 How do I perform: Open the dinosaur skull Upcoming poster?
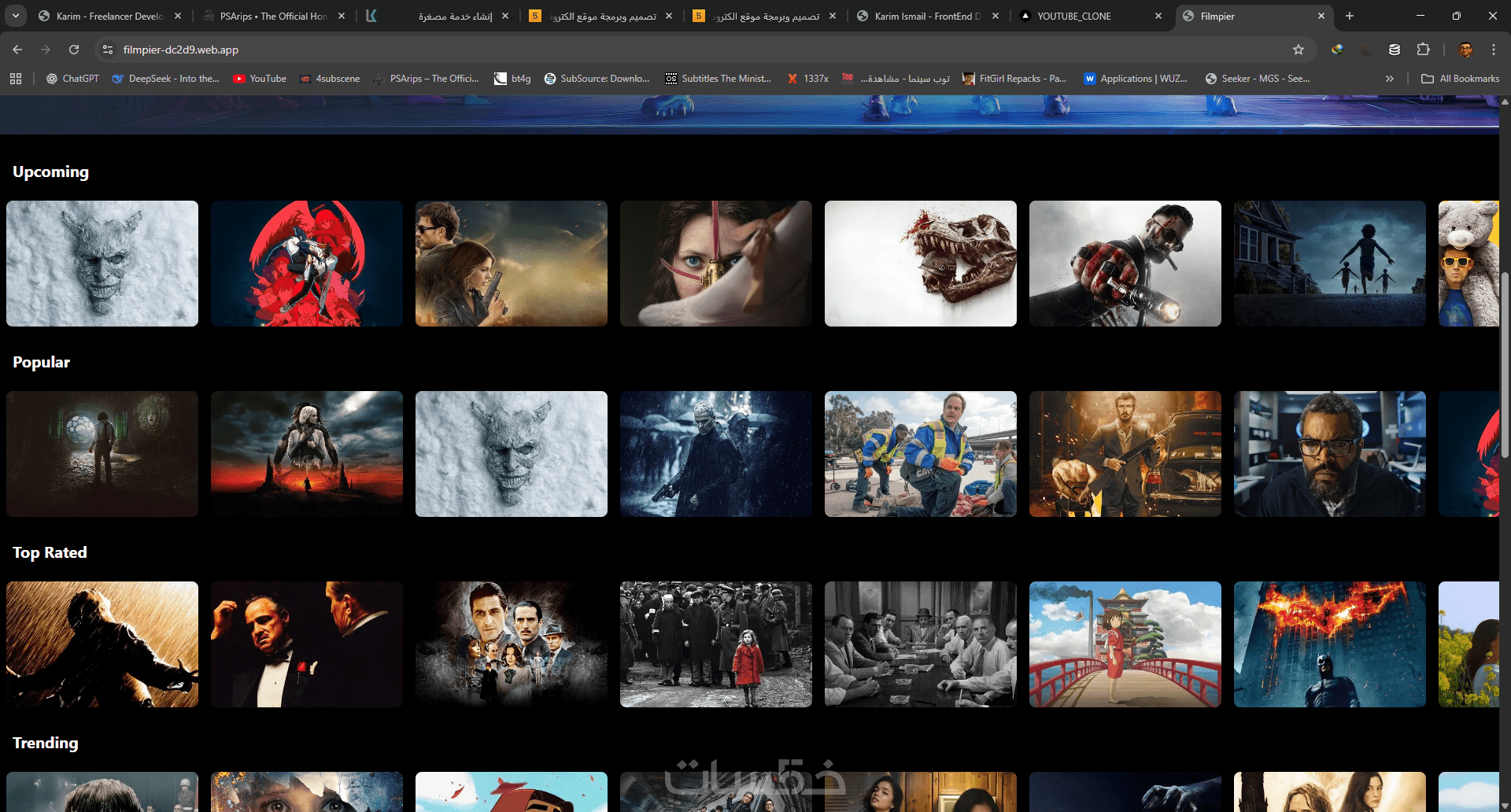coord(921,264)
